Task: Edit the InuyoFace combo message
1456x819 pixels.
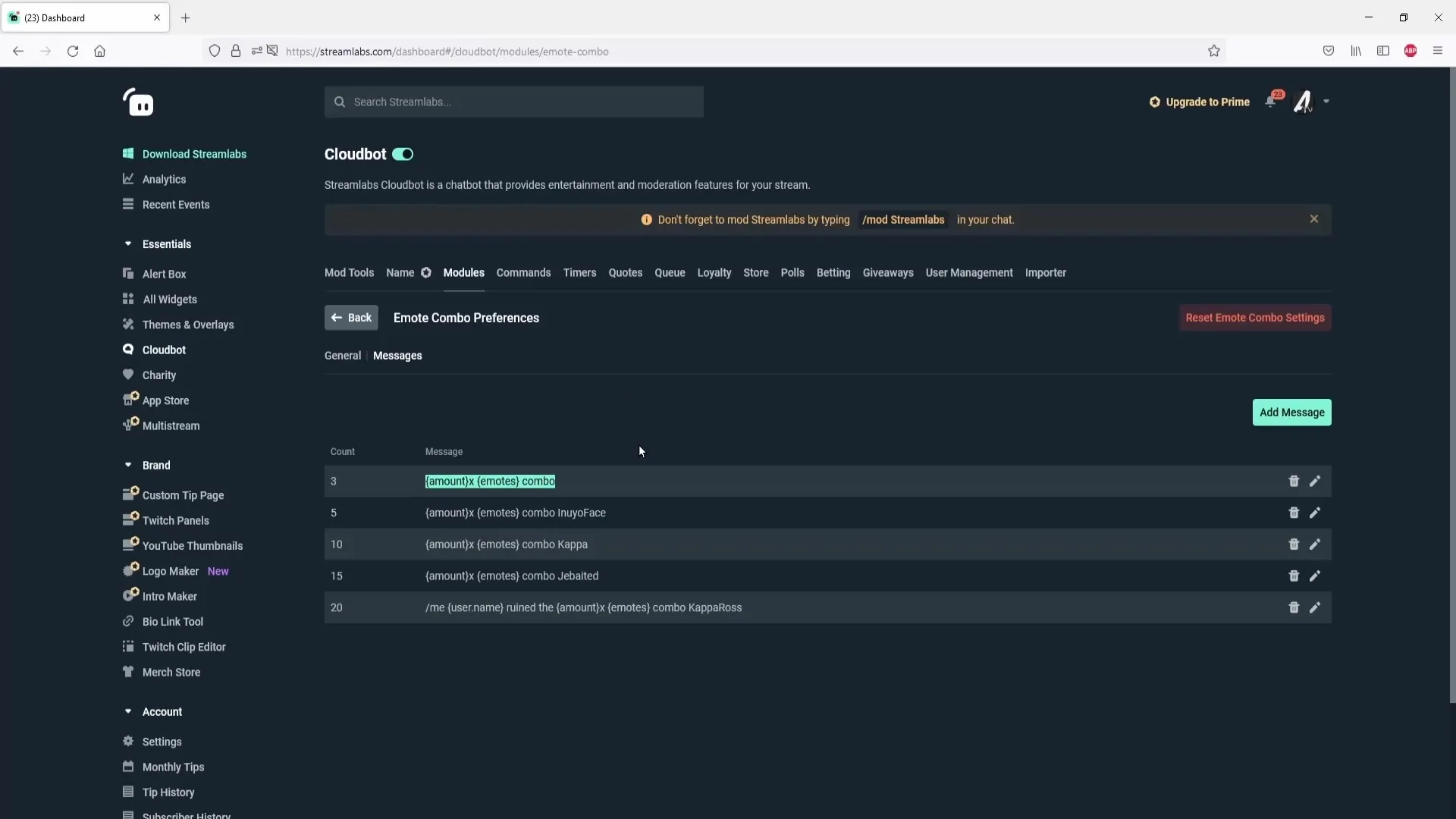Action: (1315, 513)
